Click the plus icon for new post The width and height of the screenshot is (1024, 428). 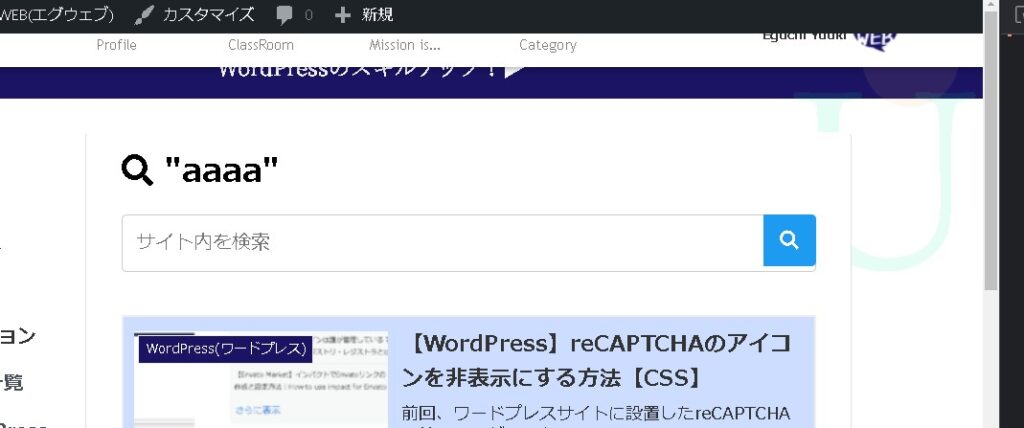pyautogui.click(x=343, y=15)
